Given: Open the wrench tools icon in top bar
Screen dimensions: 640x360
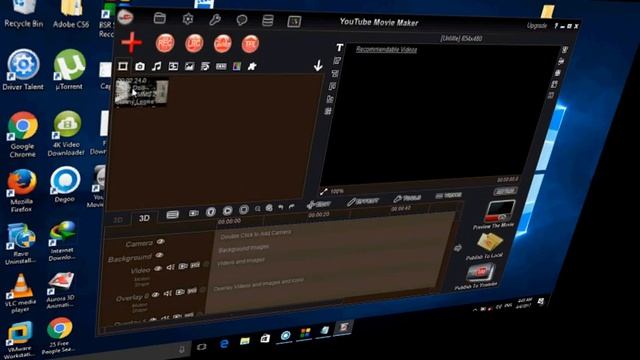Looking at the screenshot, I should click(215, 19).
